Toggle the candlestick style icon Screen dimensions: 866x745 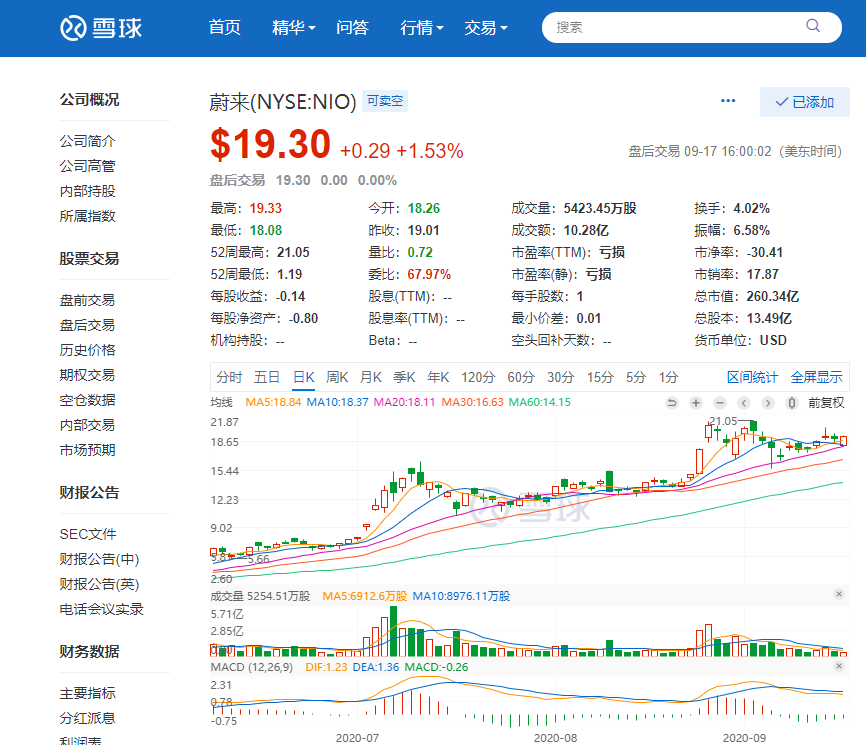click(791, 403)
